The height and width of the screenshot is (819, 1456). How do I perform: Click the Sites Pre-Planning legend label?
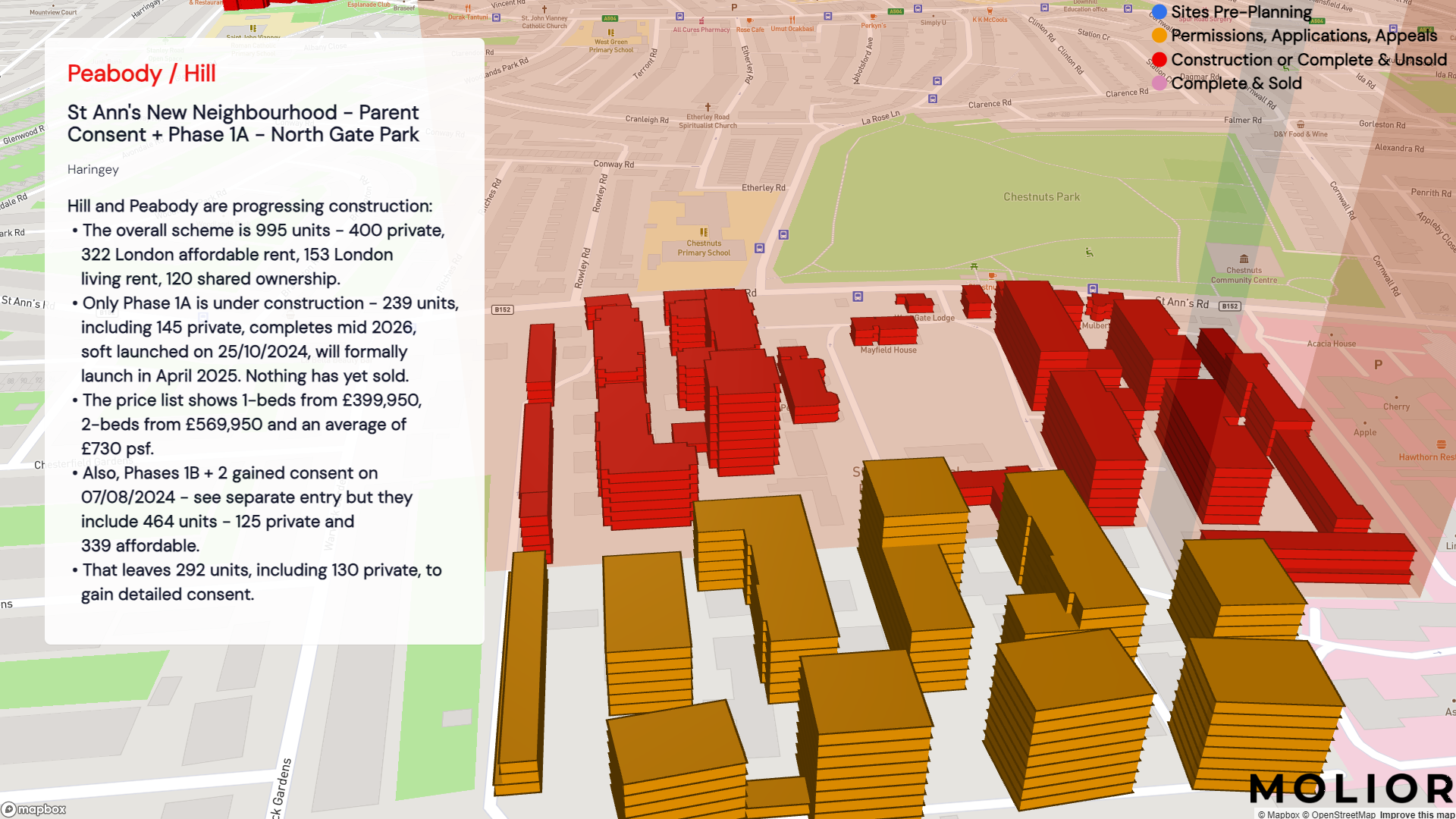1241,12
